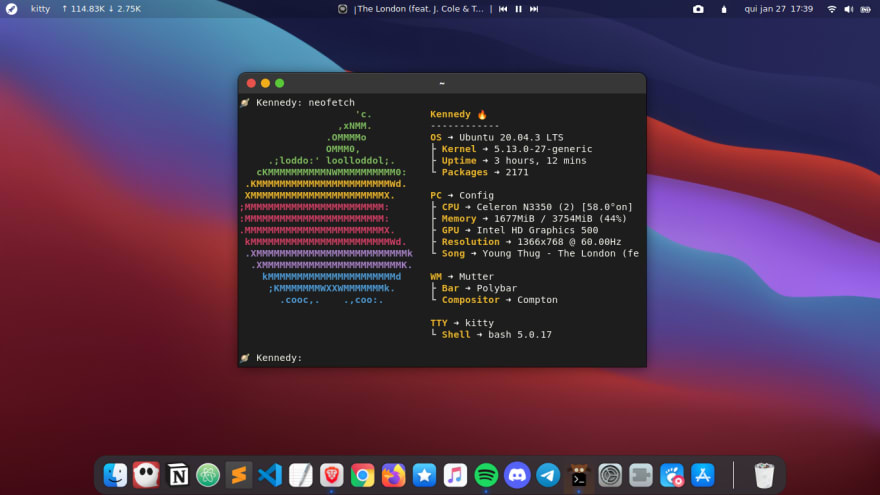Image resolution: width=880 pixels, height=495 pixels.
Task: Click the battery indicator icon
Action: click(x=866, y=9)
